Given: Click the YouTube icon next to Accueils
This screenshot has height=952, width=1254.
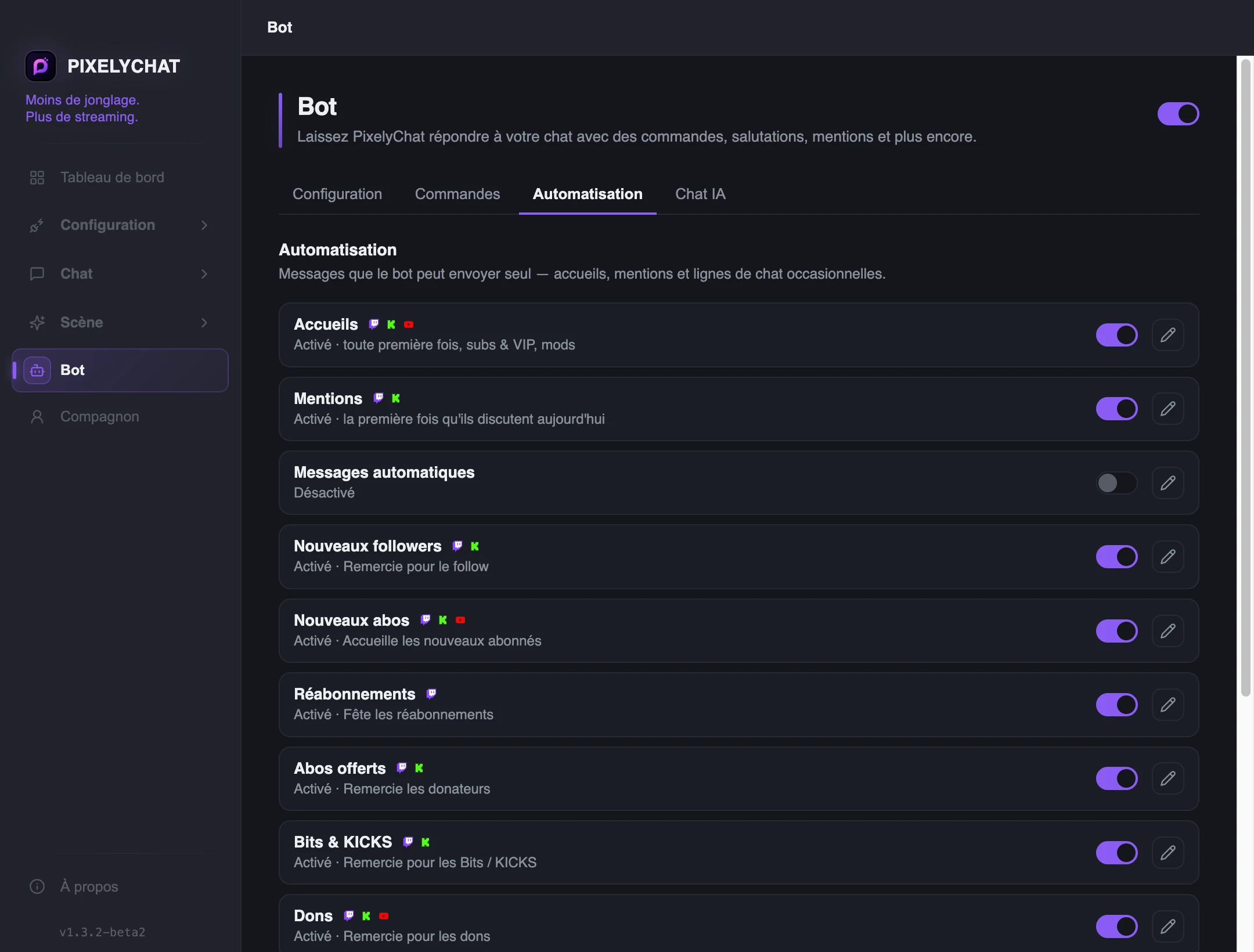Looking at the screenshot, I should point(409,324).
